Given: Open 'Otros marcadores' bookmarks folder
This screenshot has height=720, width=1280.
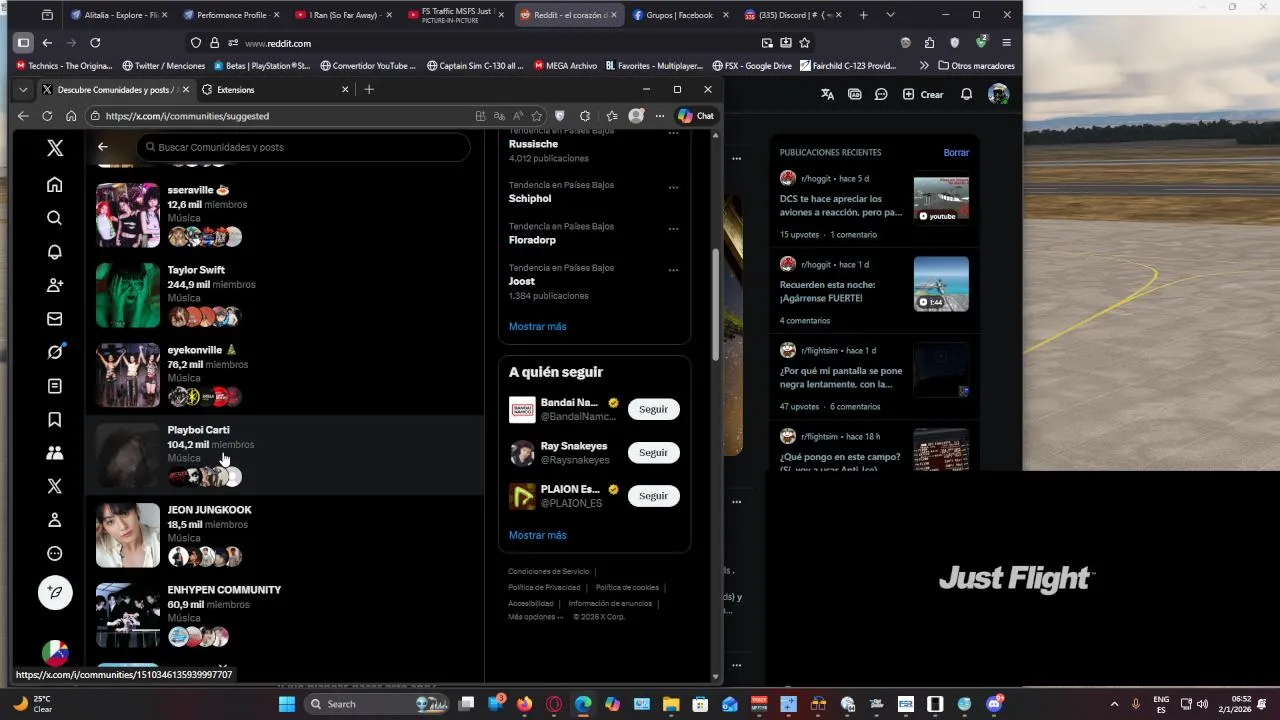Looking at the screenshot, I should (x=976, y=66).
